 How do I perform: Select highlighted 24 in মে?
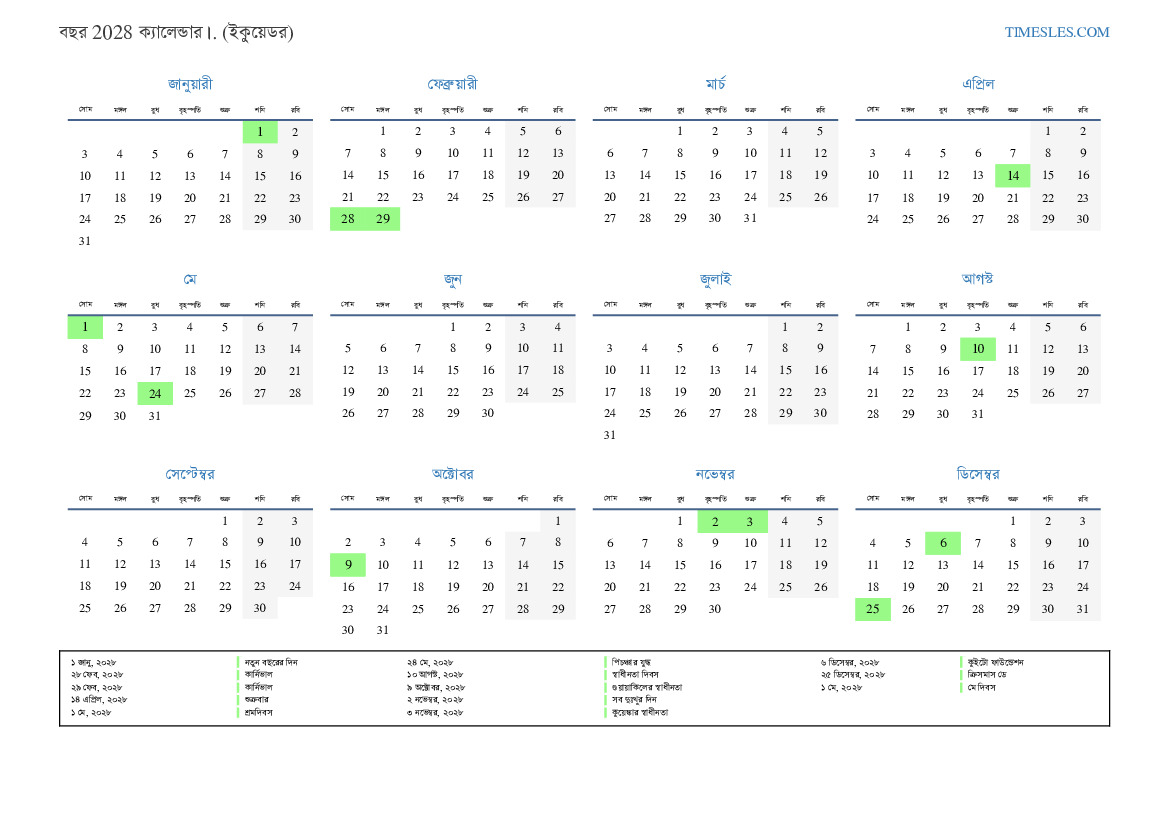[x=155, y=393]
